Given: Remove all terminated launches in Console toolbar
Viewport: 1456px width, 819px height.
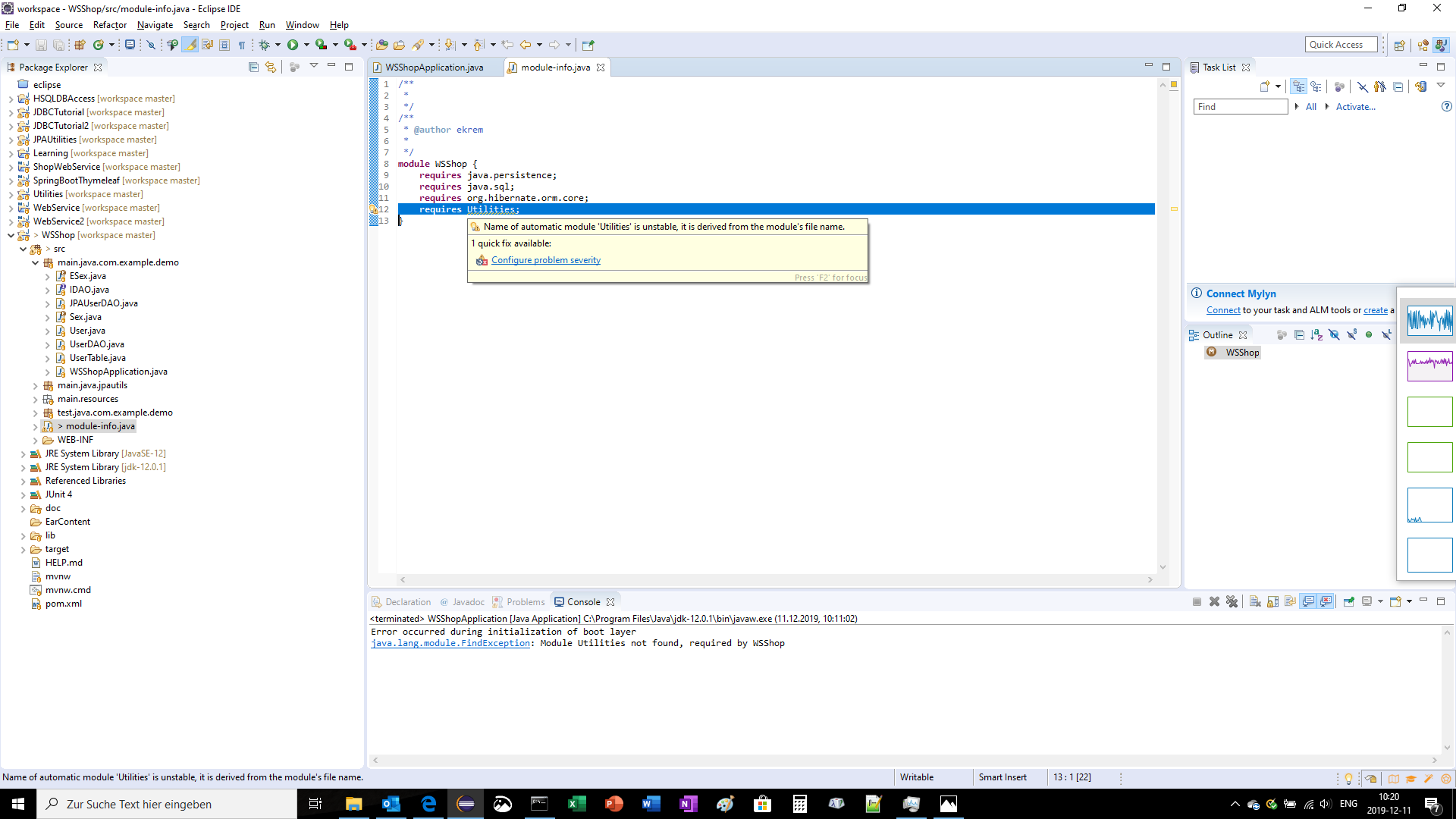Looking at the screenshot, I should [1232, 601].
